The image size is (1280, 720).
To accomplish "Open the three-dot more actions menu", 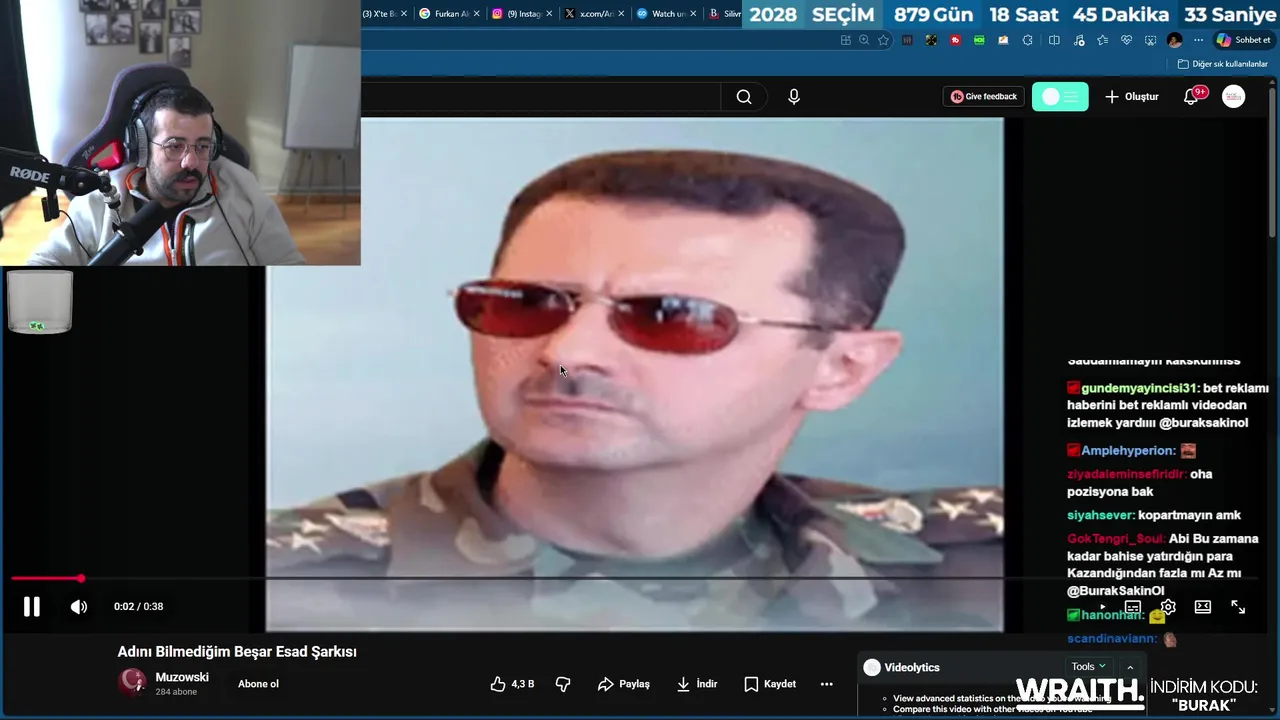I will 826,684.
